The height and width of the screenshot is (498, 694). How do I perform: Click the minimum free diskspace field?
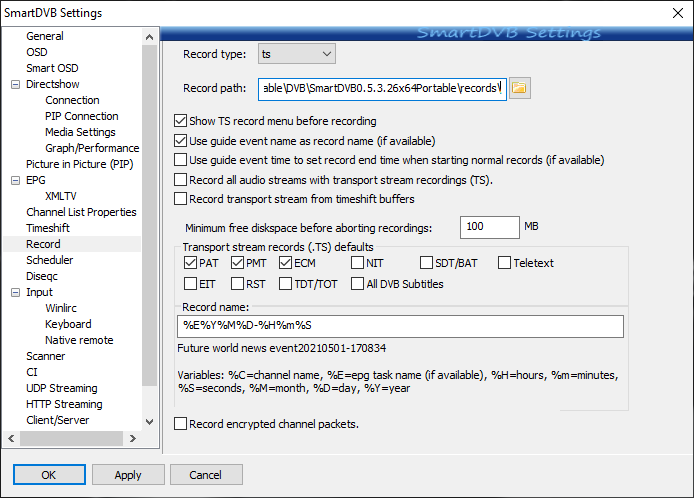pos(490,227)
